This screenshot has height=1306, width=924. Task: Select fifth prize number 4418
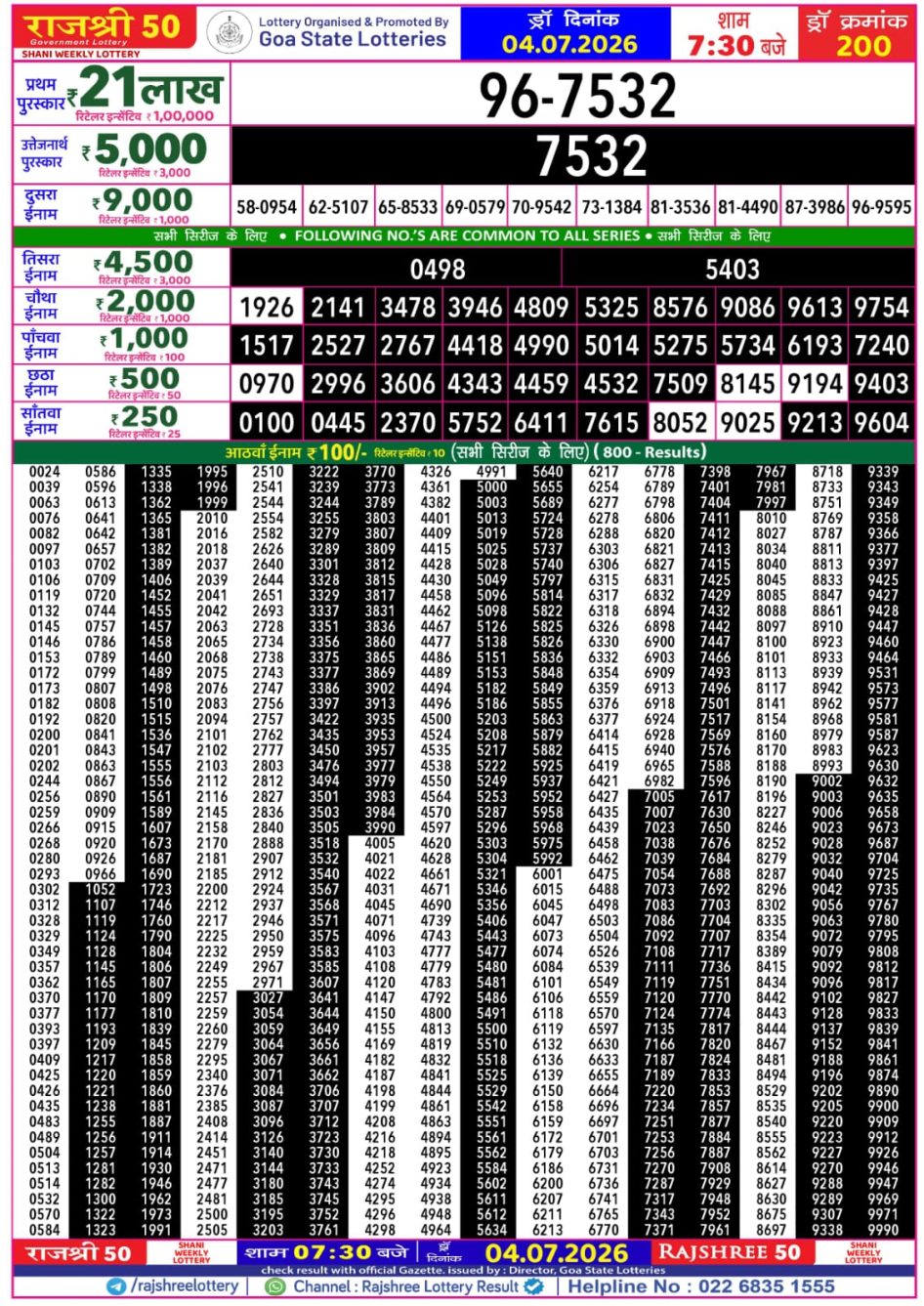pyautogui.click(x=475, y=346)
